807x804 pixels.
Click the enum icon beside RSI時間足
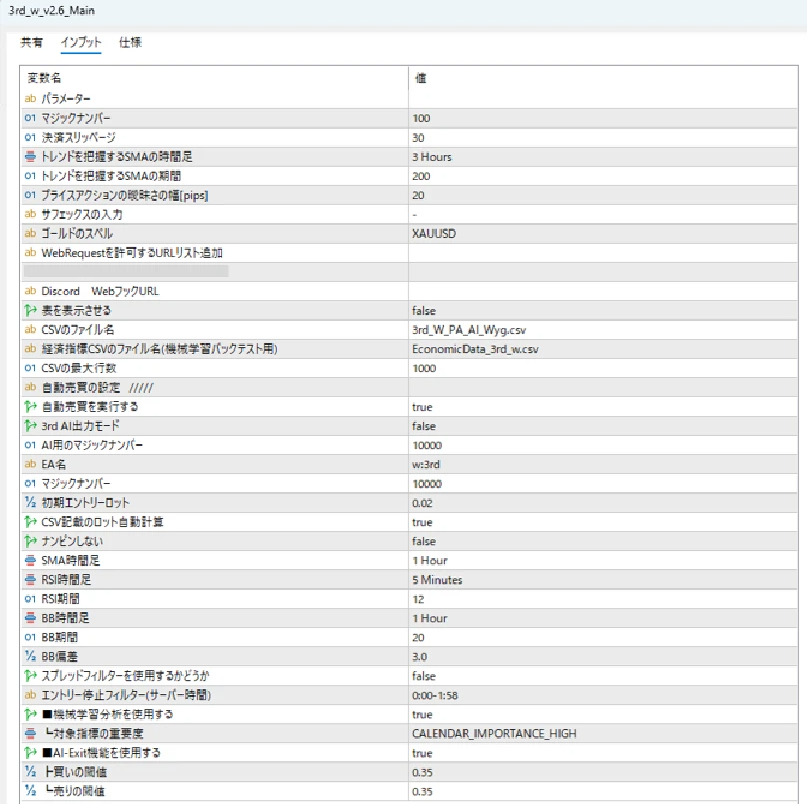(x=30, y=579)
